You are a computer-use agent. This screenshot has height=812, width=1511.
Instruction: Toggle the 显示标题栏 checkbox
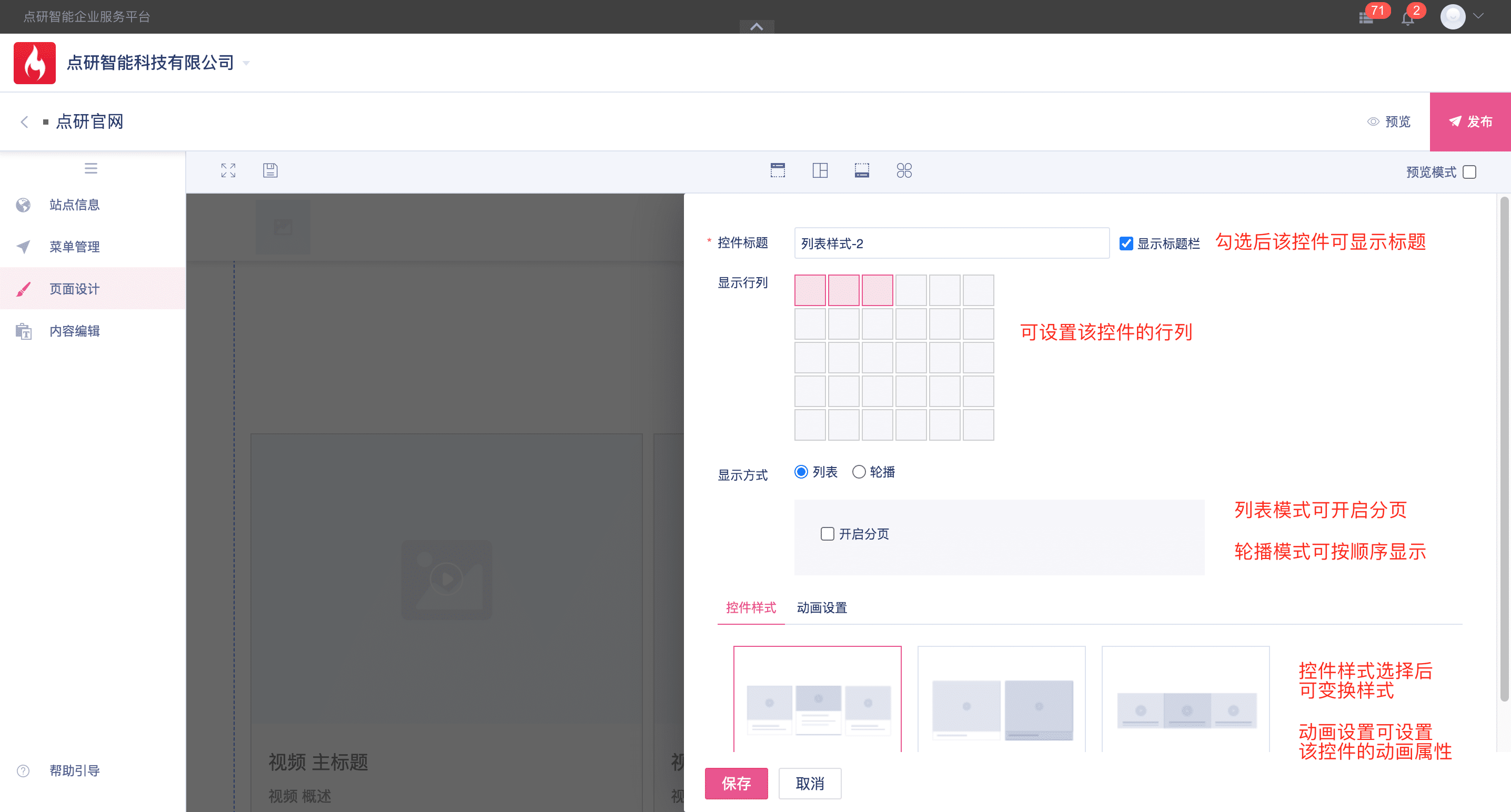point(1126,243)
